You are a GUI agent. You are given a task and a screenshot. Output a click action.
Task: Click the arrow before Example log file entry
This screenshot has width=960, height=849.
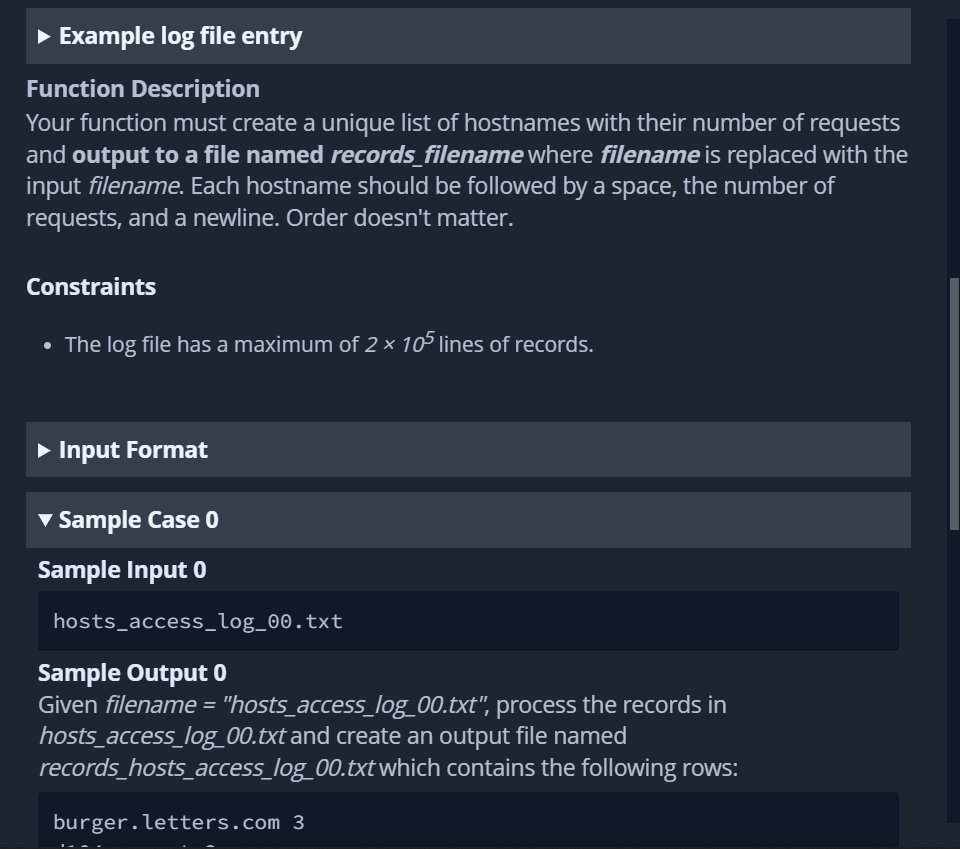pos(44,37)
